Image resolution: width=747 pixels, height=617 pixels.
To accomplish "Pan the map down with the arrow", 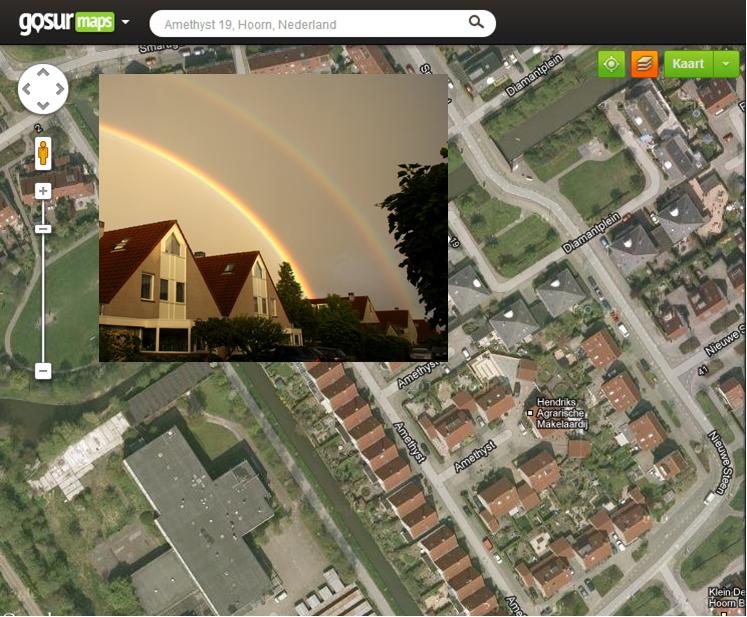I will pyautogui.click(x=43, y=105).
